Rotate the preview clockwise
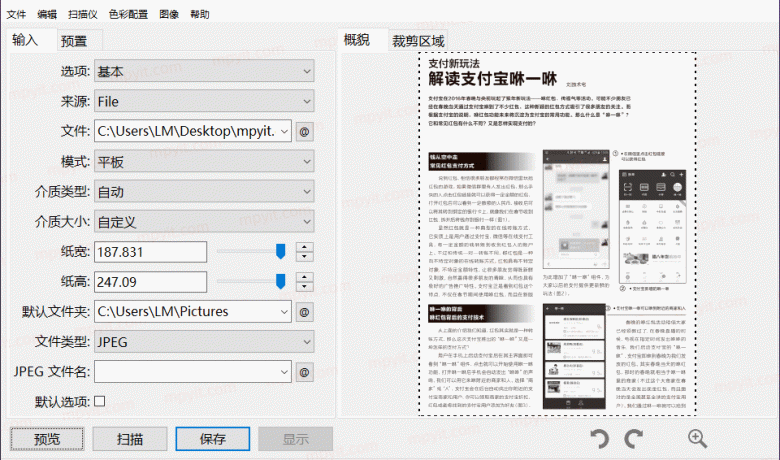The height and width of the screenshot is (460, 780). pos(634,439)
